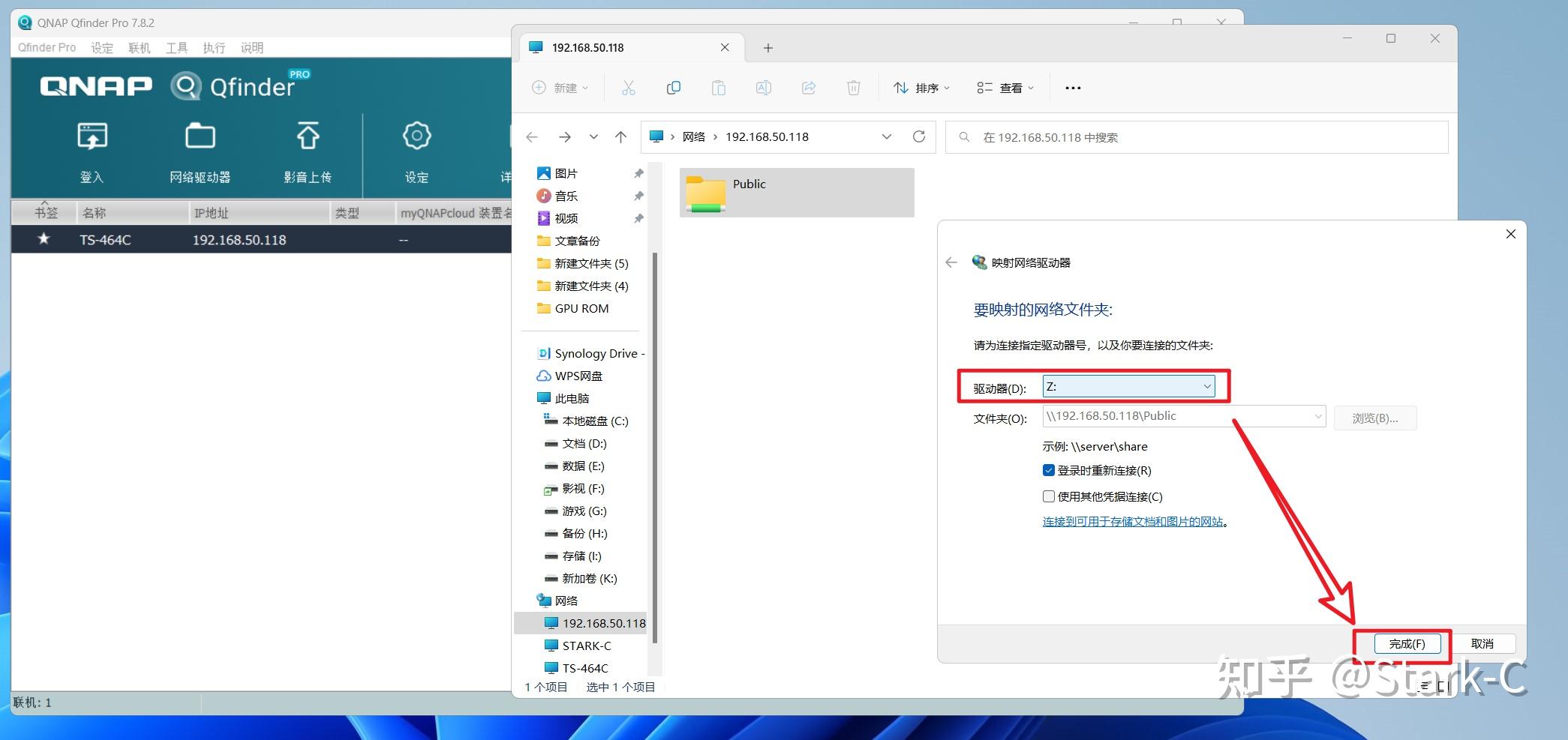Click the Refresh icon beside the address bar

pos(920,136)
